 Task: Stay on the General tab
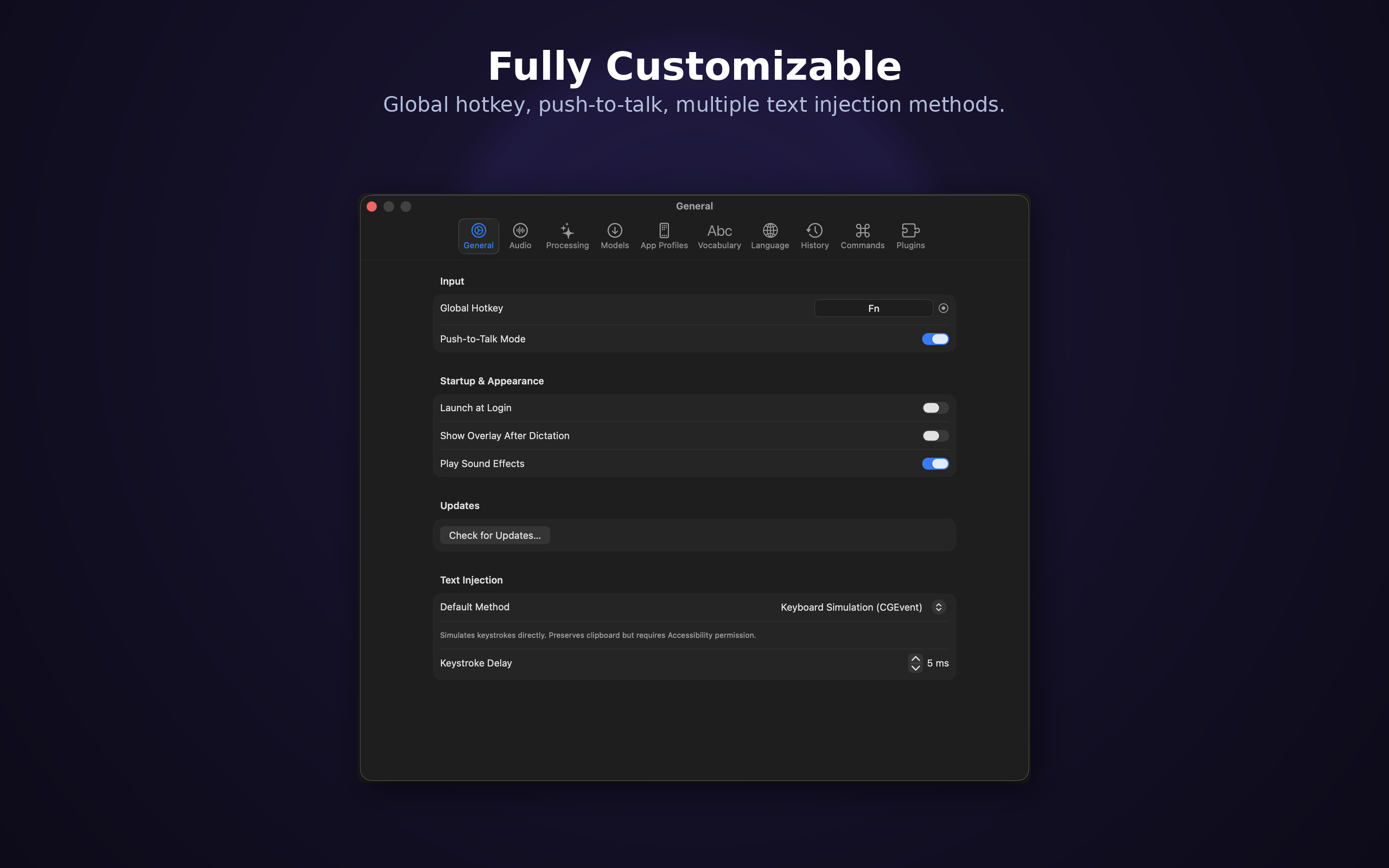pyautogui.click(x=478, y=235)
